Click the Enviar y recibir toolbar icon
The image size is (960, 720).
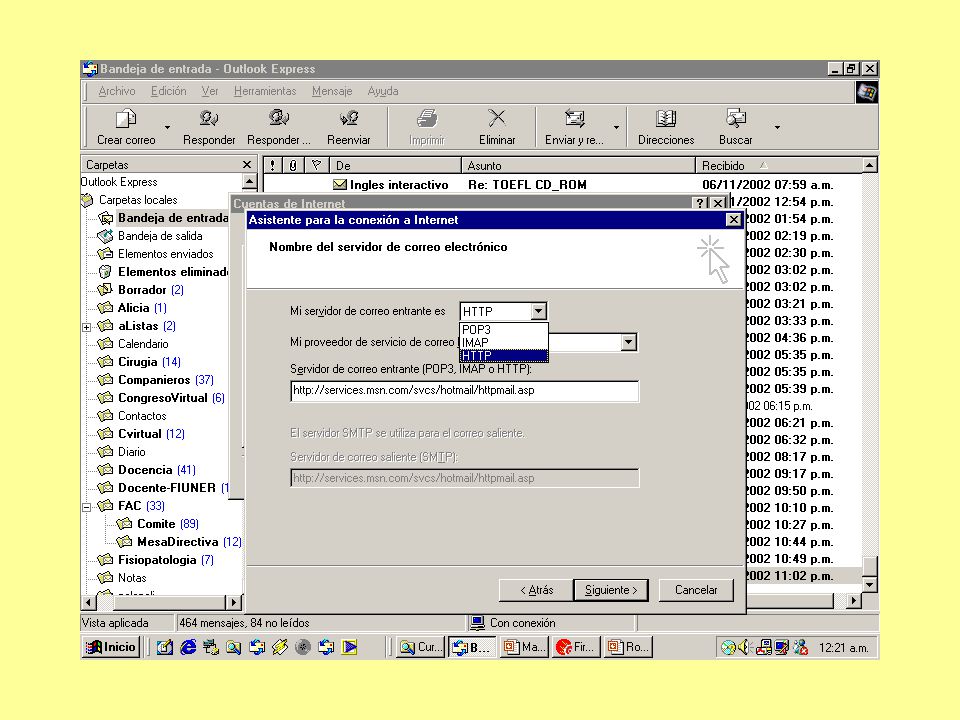pos(574,118)
